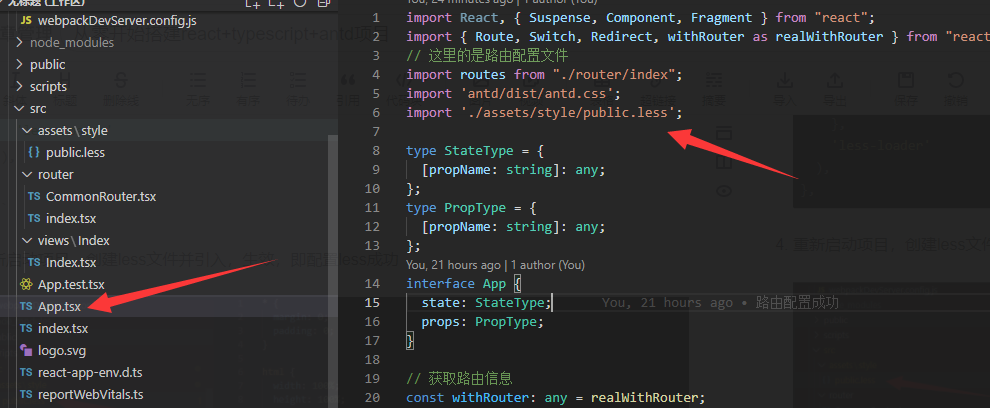Click the './assets/style/public.less' string on line 6
Screen dimensions: 990x408
(568, 112)
